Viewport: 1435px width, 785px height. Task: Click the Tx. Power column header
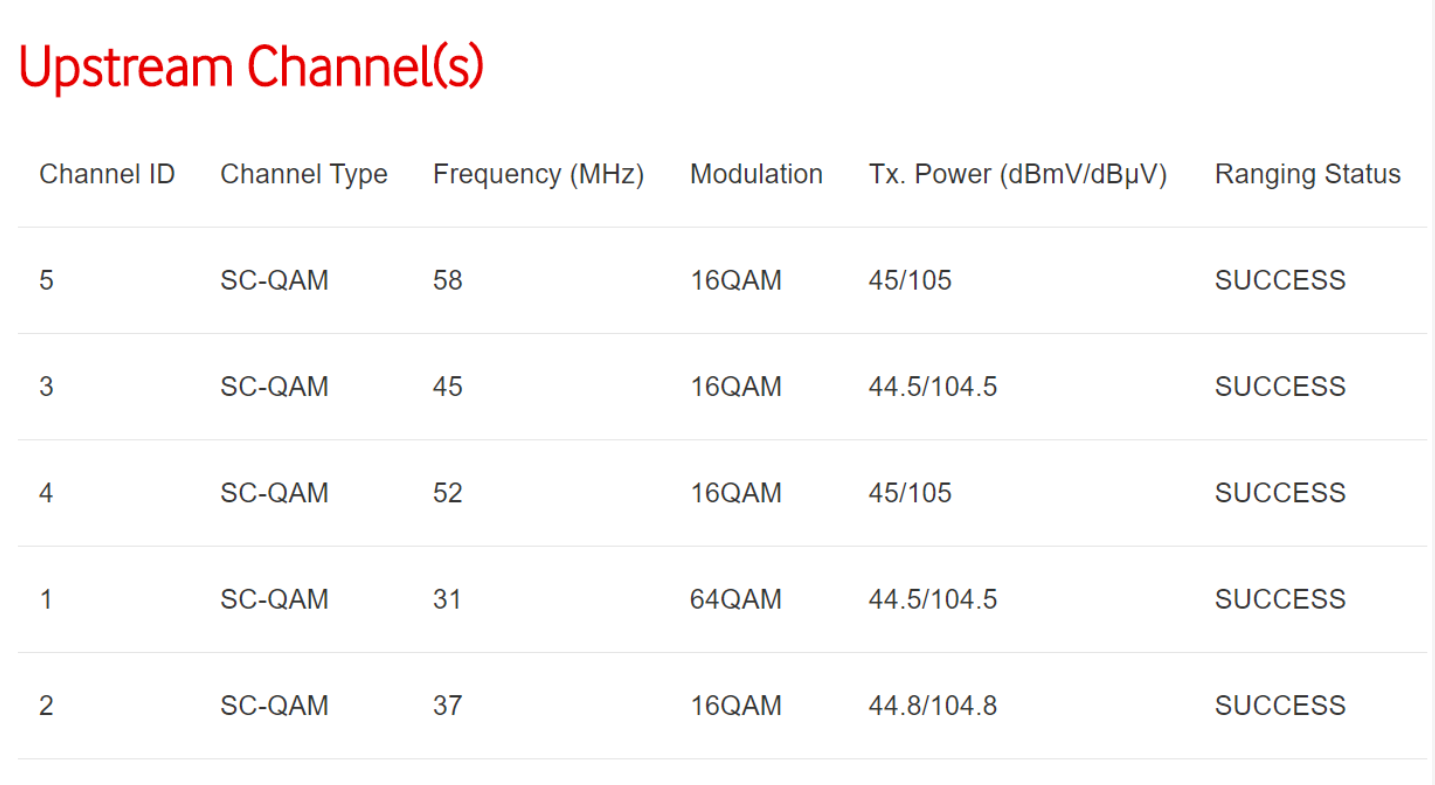point(1018,174)
